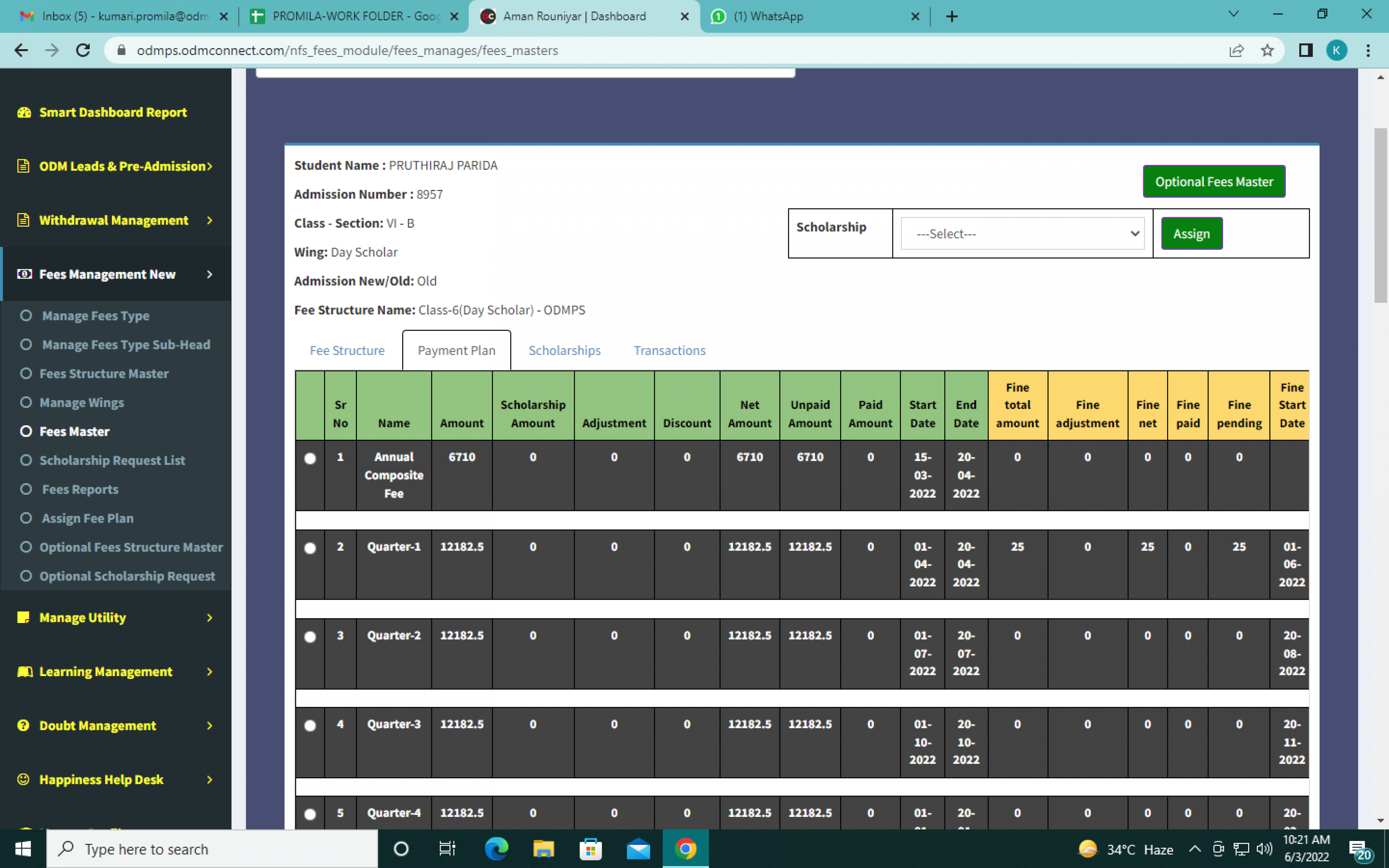1389x868 pixels.
Task: Click the browser reload page icon
Action: point(83,51)
